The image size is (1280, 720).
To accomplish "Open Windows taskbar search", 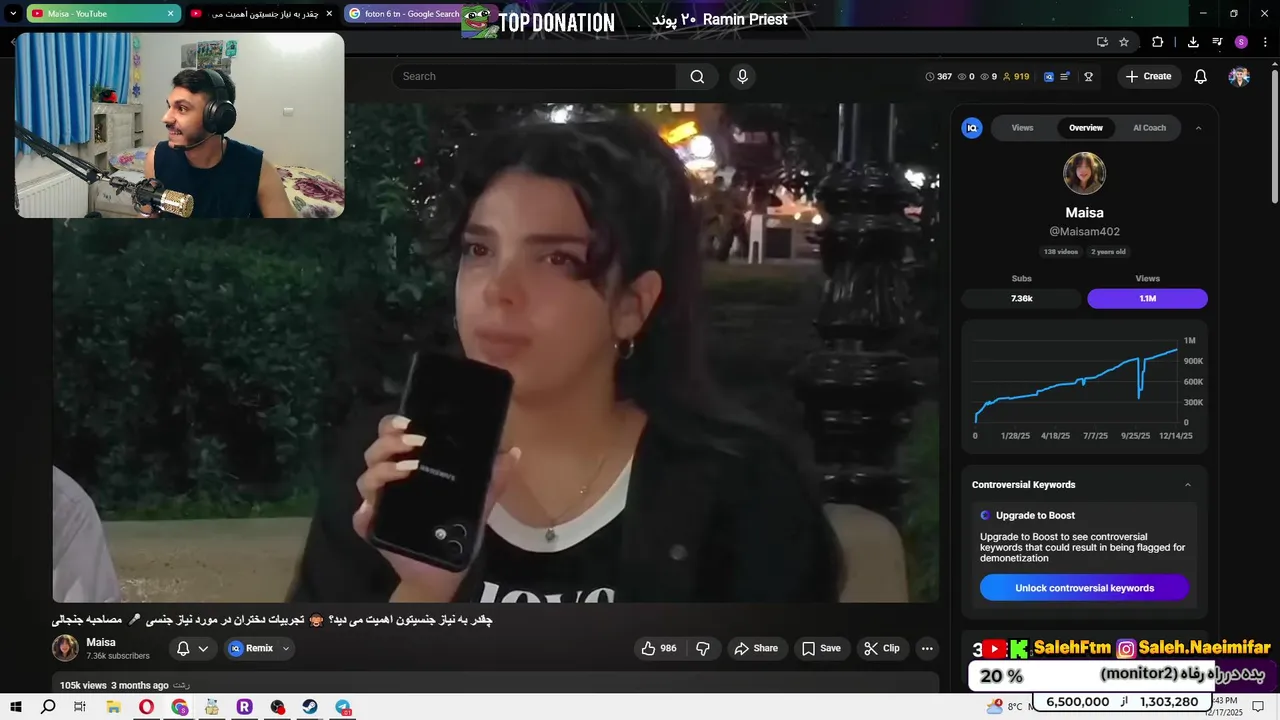I will 48,707.
